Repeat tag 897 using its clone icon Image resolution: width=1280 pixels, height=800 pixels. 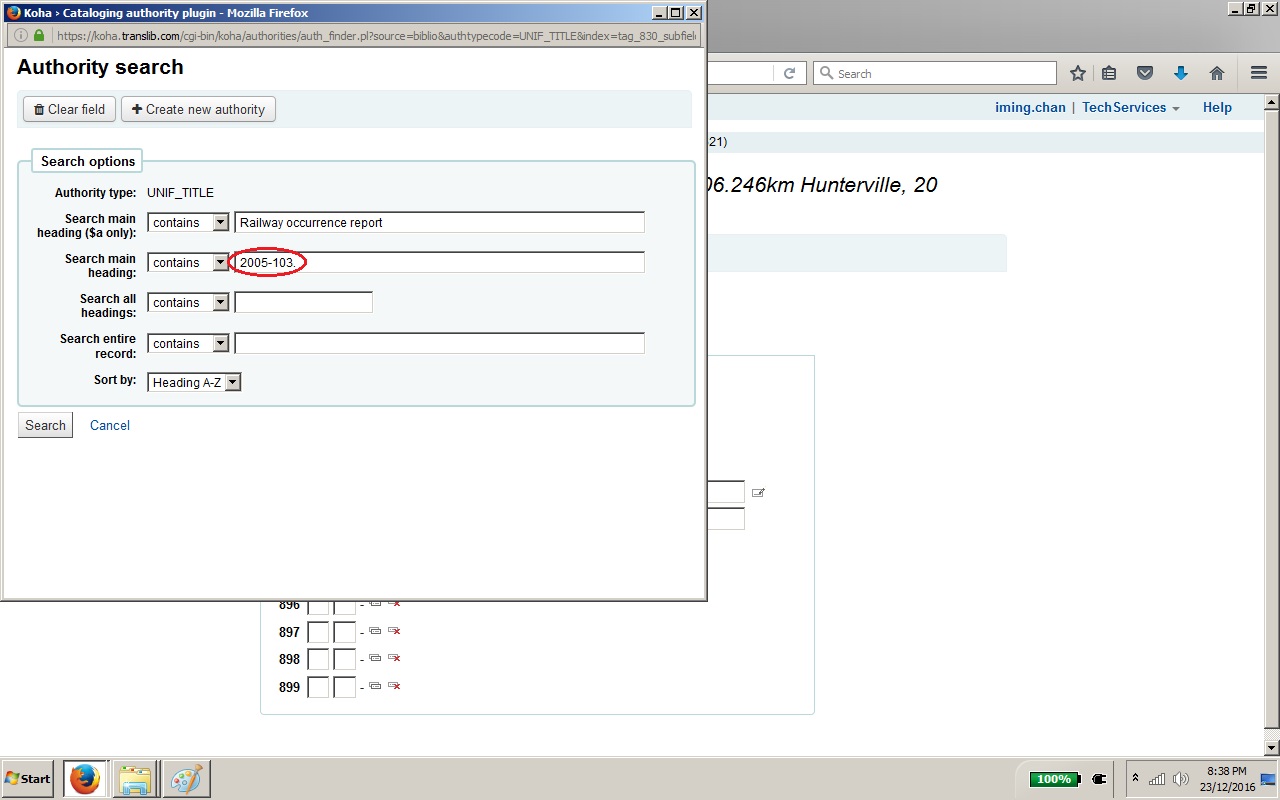(375, 631)
